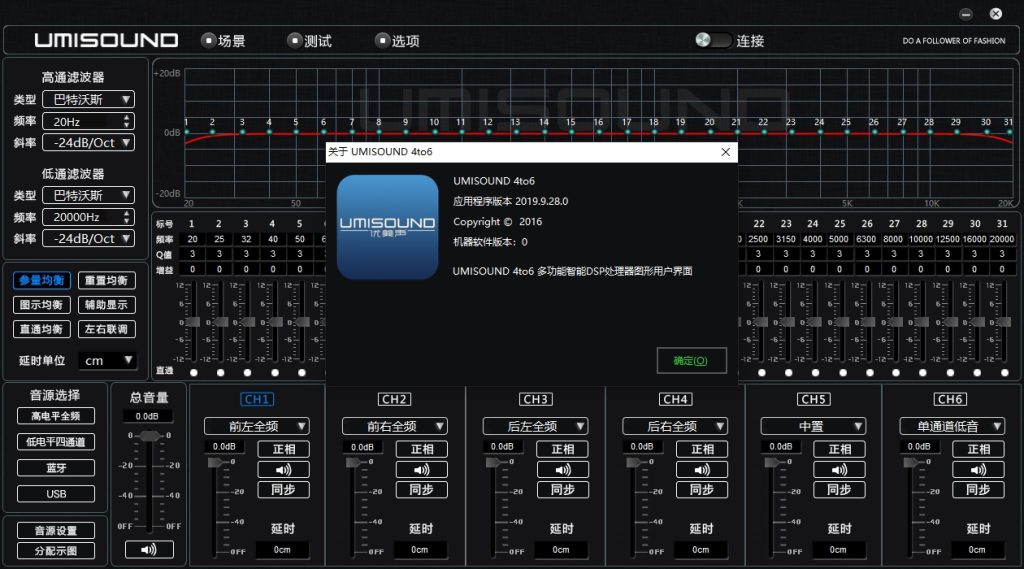
Task: Click the 直通均衡 button
Action: coord(42,329)
